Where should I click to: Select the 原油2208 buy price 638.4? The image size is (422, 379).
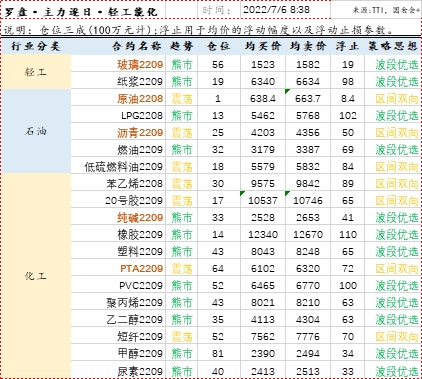(263, 98)
